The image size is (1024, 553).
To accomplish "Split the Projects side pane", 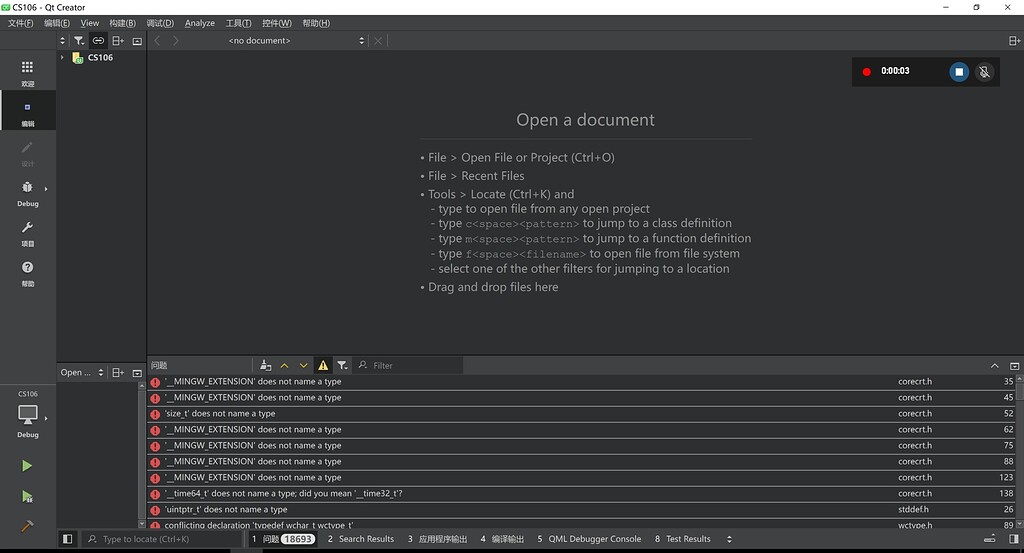I will tap(118, 40).
